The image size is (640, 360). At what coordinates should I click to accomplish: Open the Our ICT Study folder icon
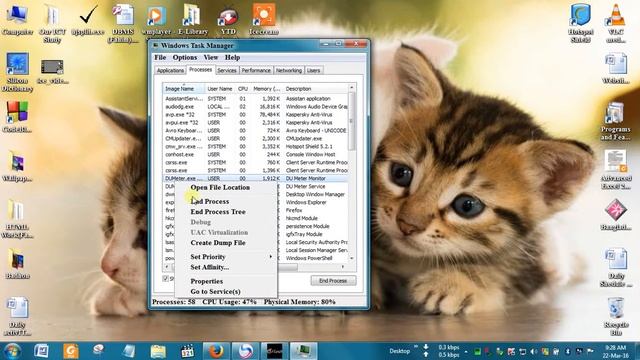[x=52, y=24]
